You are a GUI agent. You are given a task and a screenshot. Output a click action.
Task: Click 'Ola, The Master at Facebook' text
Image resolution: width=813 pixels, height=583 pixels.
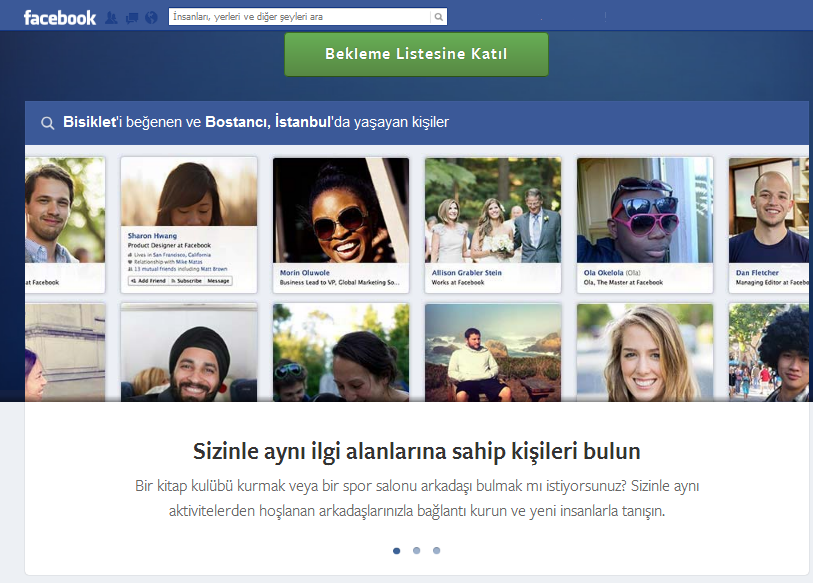point(623,282)
